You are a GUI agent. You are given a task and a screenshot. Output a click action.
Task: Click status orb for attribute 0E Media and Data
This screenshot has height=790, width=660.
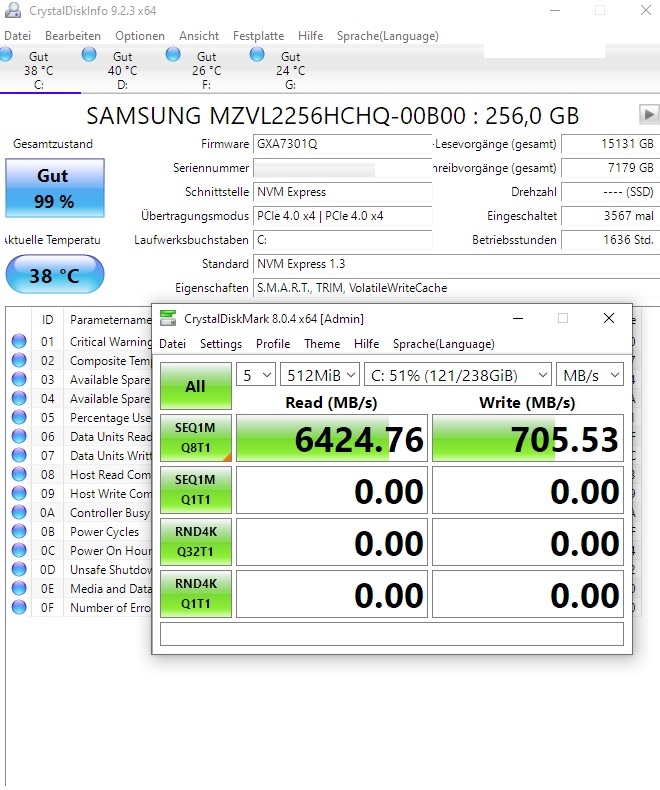coord(19,588)
